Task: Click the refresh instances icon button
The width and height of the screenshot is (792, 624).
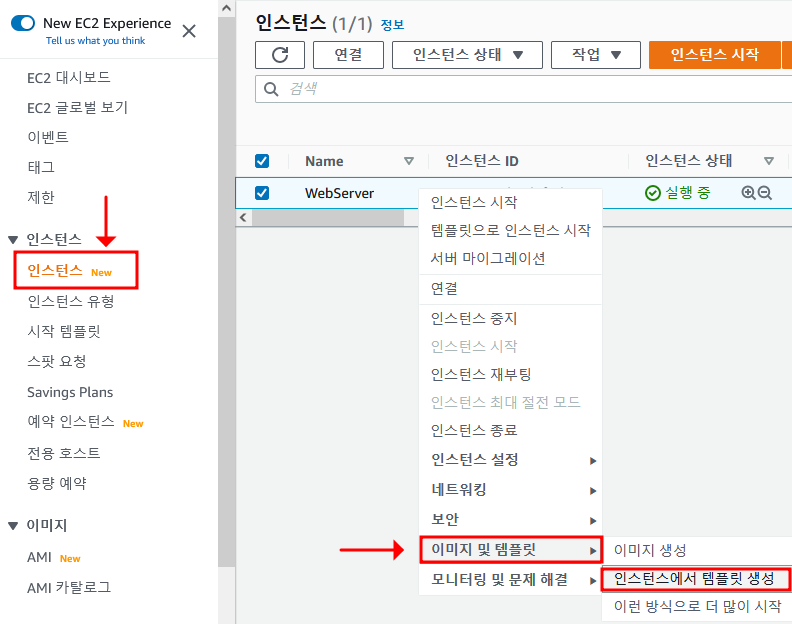Action: click(x=280, y=55)
